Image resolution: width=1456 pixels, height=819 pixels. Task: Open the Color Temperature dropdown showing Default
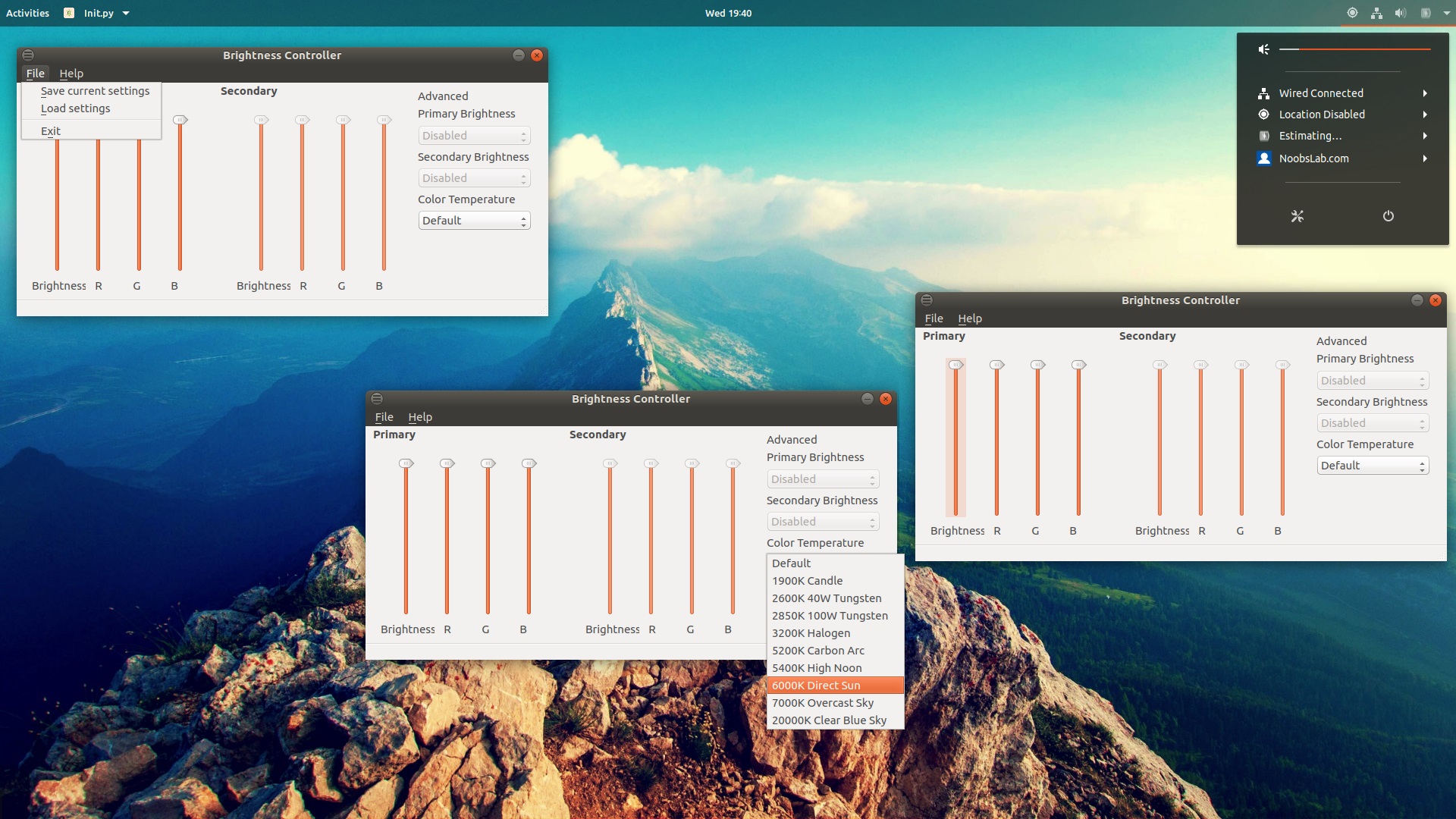pyautogui.click(x=474, y=221)
